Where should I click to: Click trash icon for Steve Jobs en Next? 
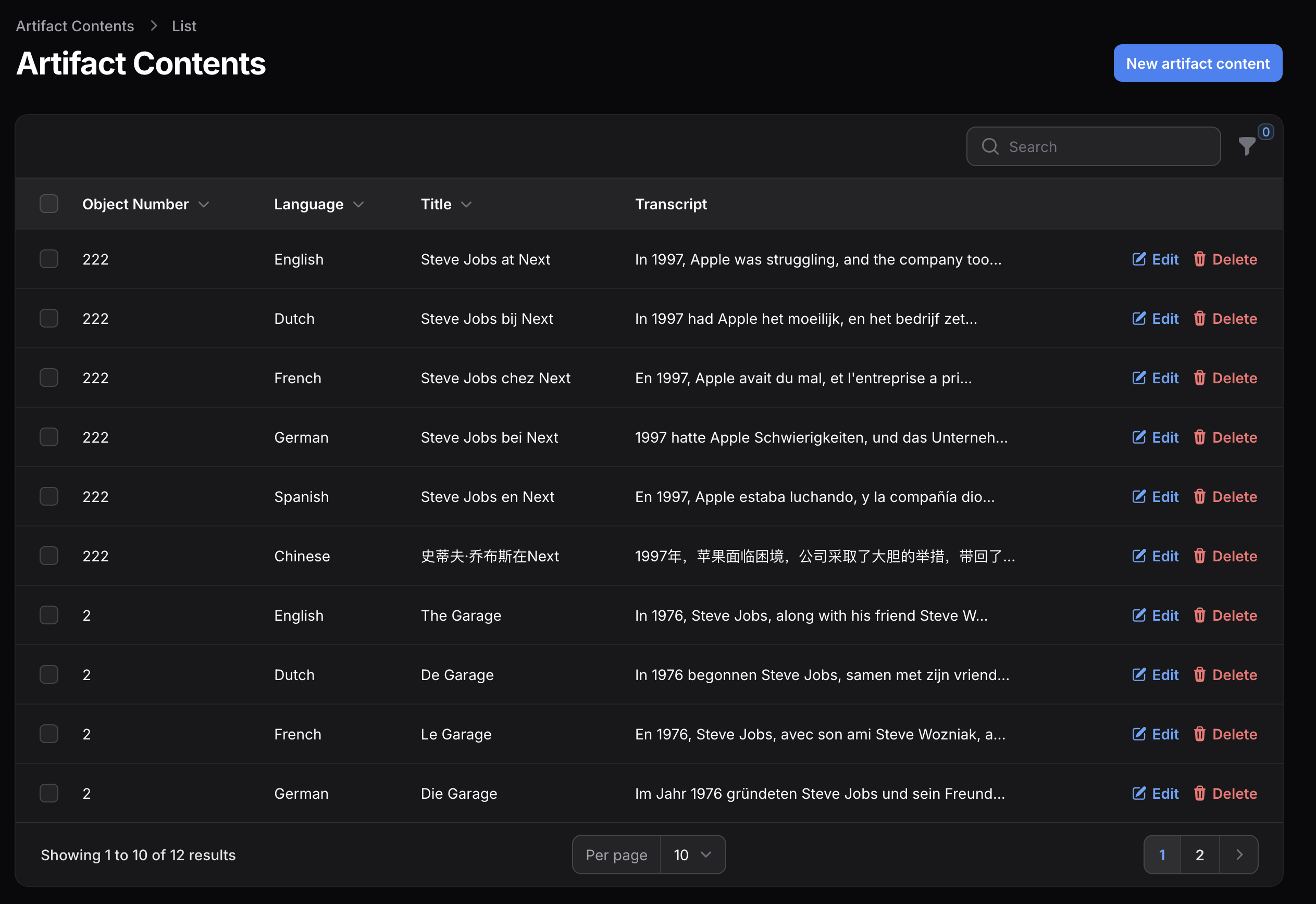[x=1199, y=497]
